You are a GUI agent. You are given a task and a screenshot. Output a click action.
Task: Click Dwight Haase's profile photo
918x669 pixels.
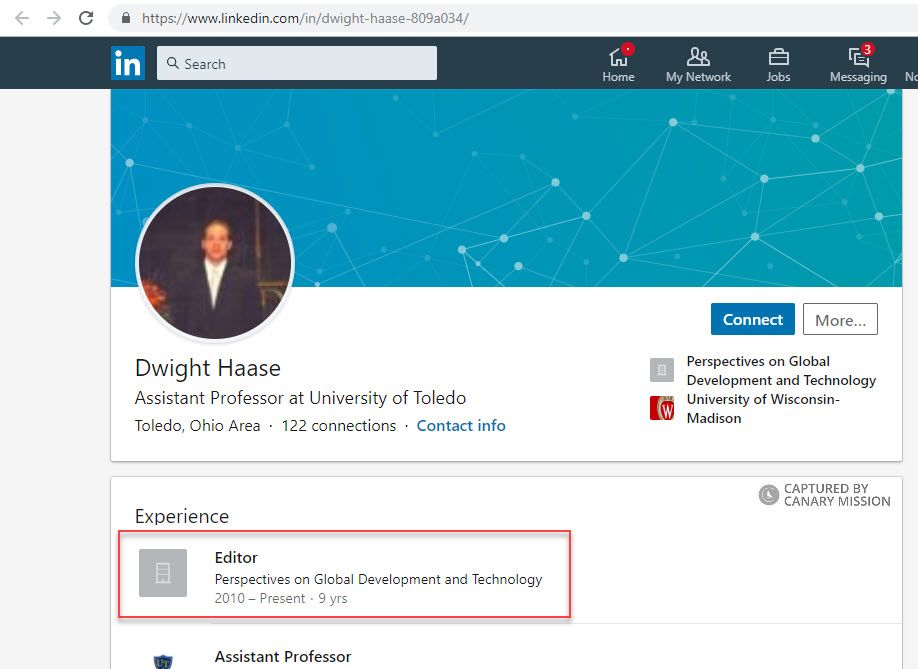click(215, 263)
